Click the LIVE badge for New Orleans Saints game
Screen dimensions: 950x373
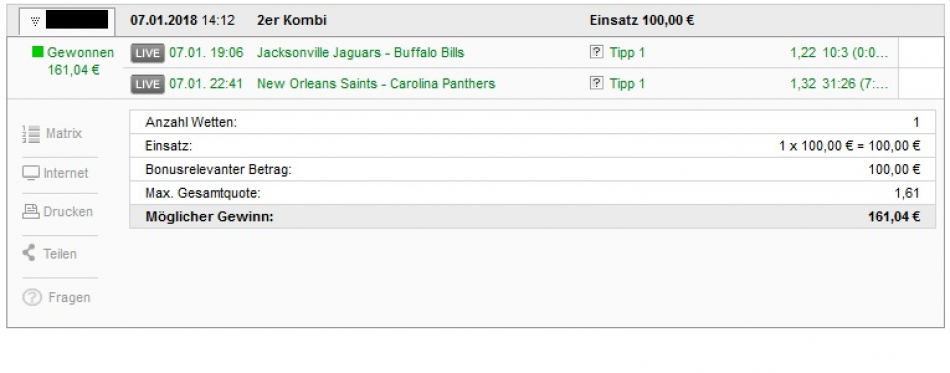[147, 84]
